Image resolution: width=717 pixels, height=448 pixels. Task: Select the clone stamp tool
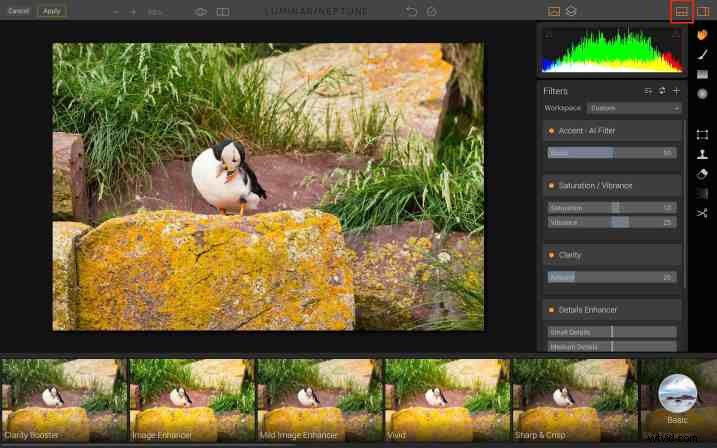702,155
